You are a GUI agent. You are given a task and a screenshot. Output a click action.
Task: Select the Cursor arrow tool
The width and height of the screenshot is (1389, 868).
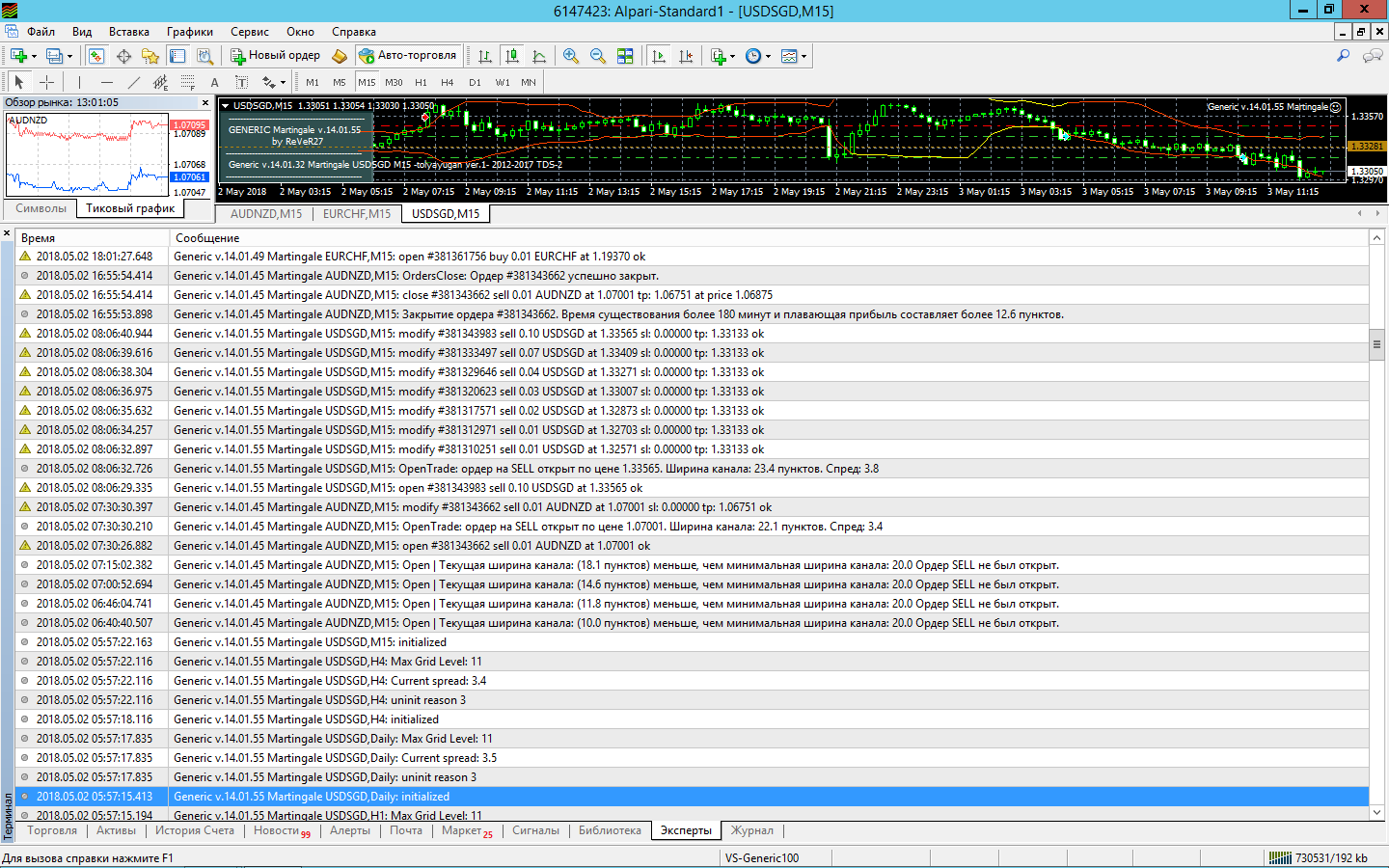19,82
